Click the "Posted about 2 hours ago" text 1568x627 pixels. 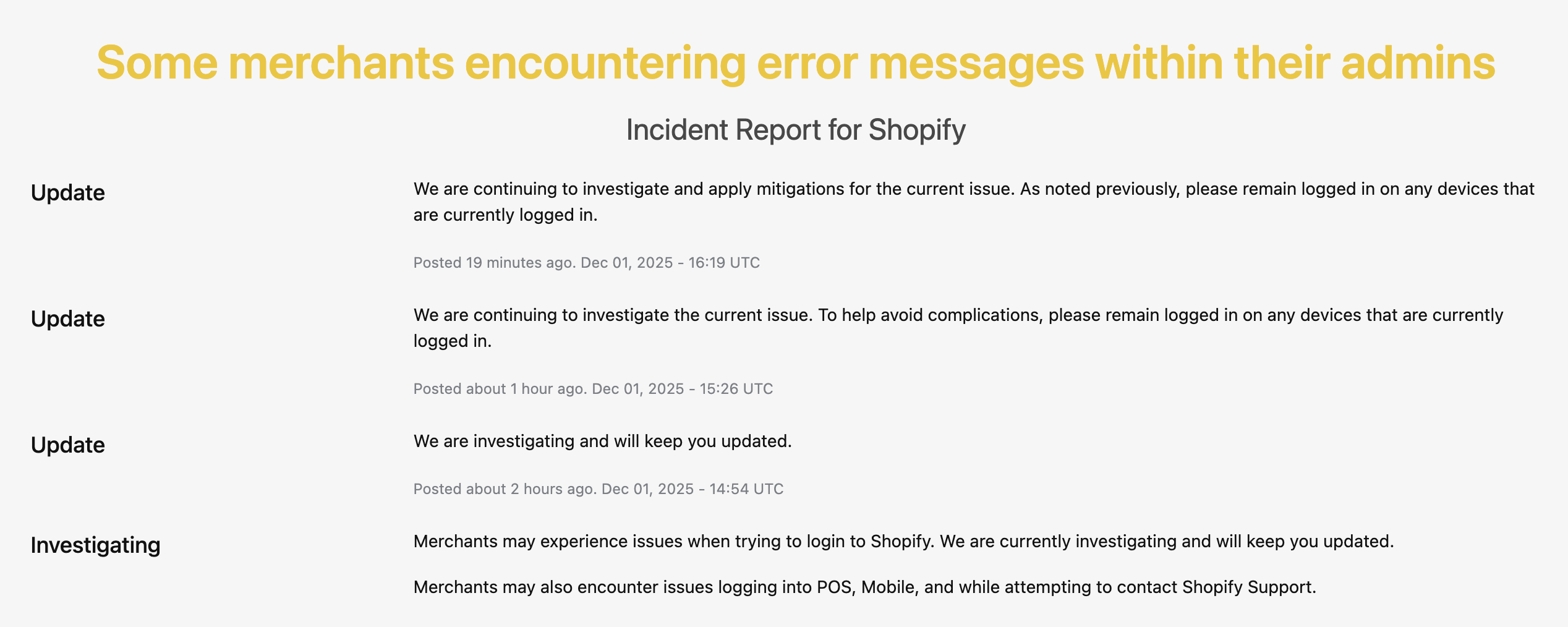point(505,489)
